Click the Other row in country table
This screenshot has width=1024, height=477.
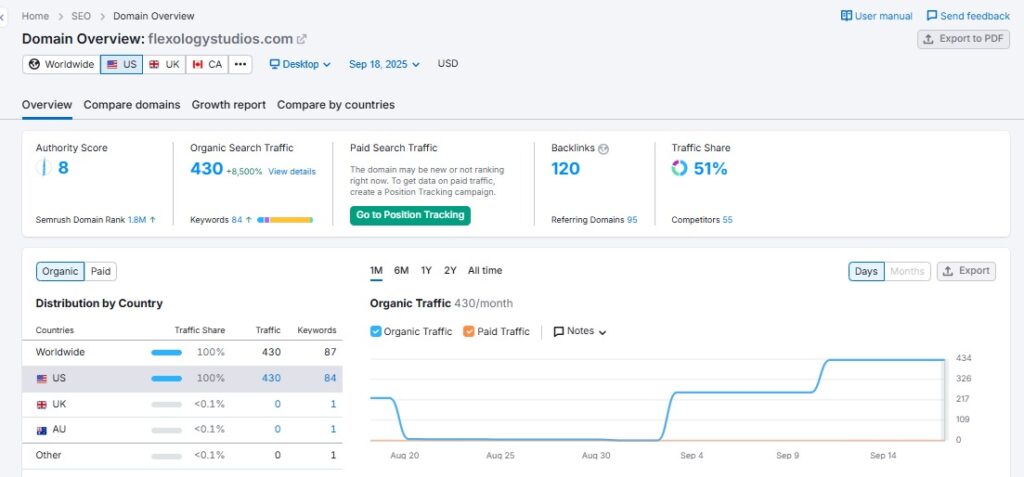pyautogui.click(x=182, y=455)
